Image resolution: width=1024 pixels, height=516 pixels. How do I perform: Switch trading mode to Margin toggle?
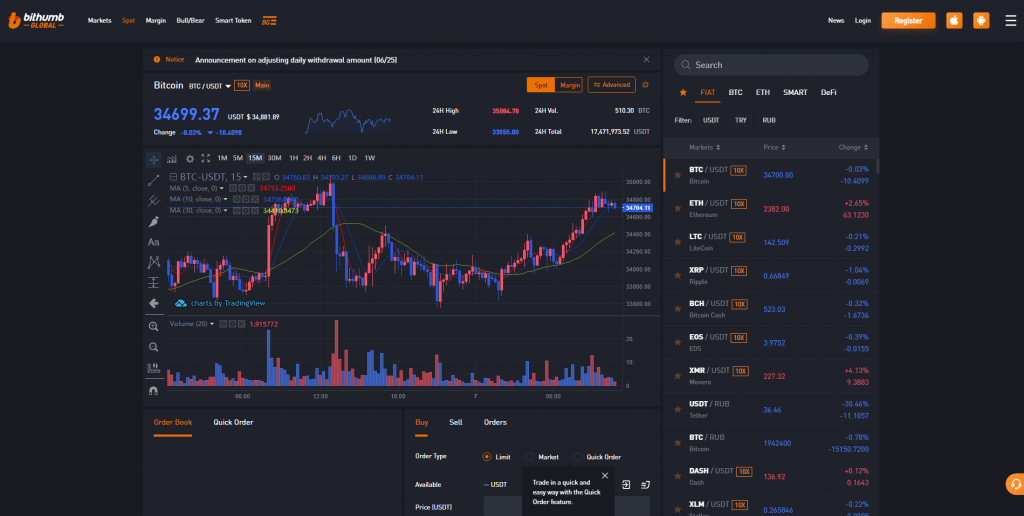(x=569, y=85)
